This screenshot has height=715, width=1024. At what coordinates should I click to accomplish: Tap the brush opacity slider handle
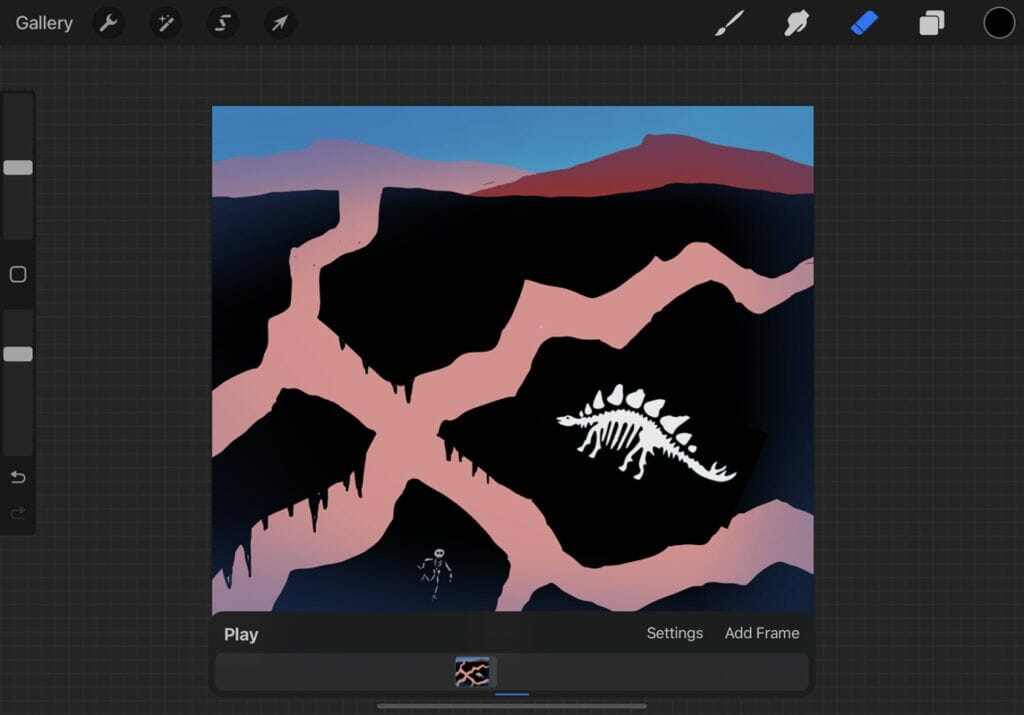[18, 354]
